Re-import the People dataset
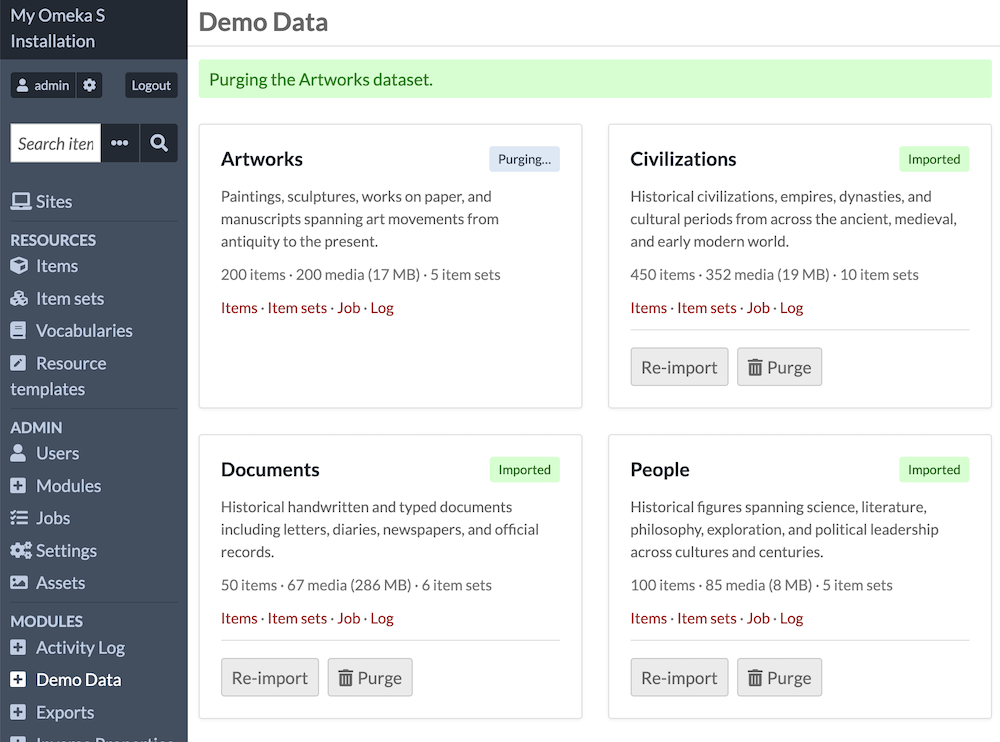The image size is (1000, 742). (679, 678)
